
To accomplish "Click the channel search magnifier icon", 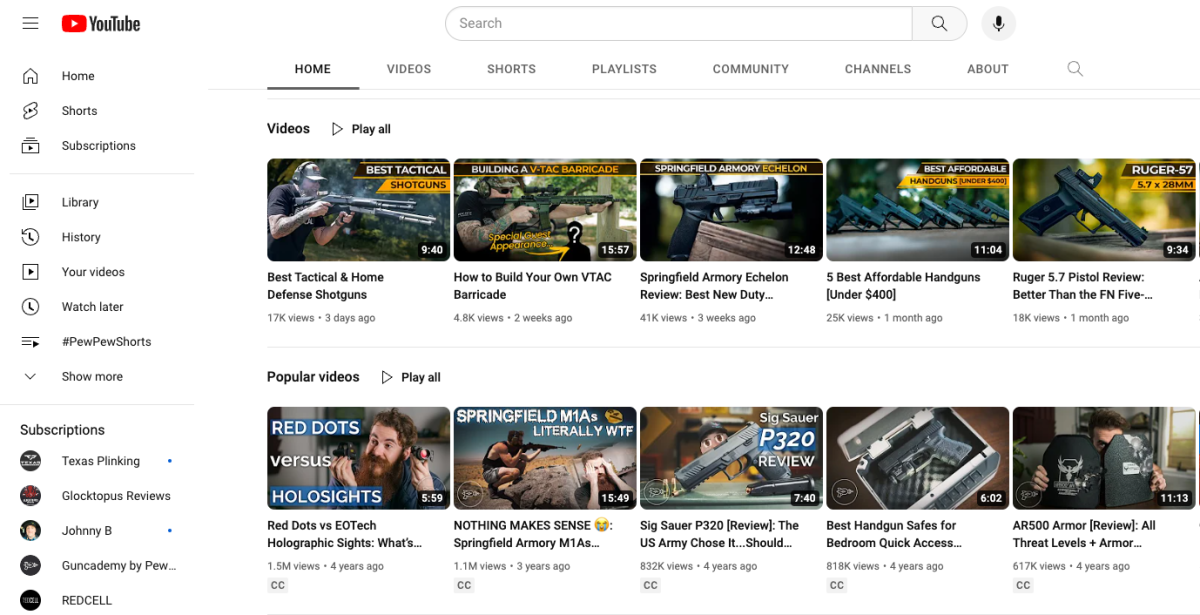I will coord(1075,69).
